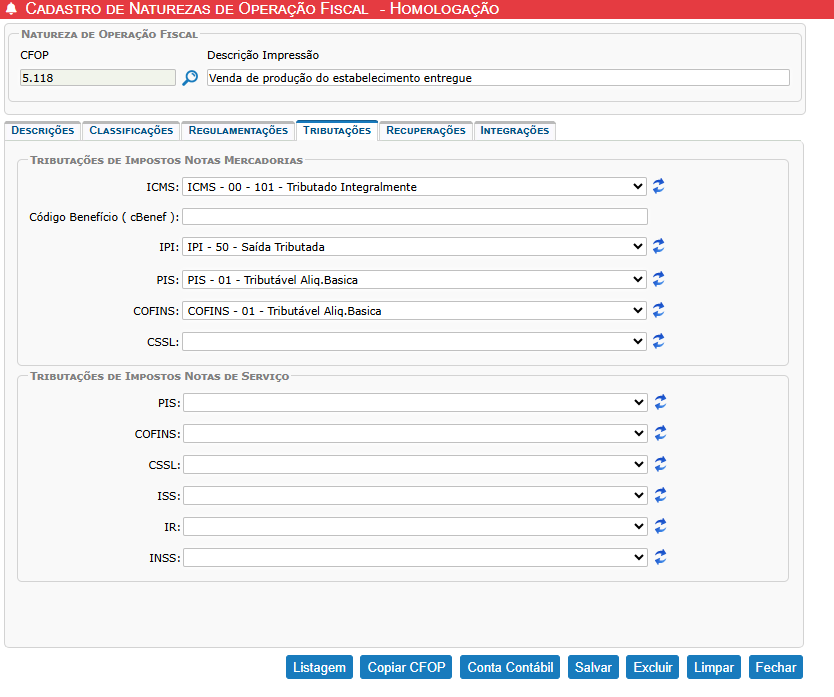Click the Copiar CFOP button
The height and width of the screenshot is (697, 834).
click(406, 667)
